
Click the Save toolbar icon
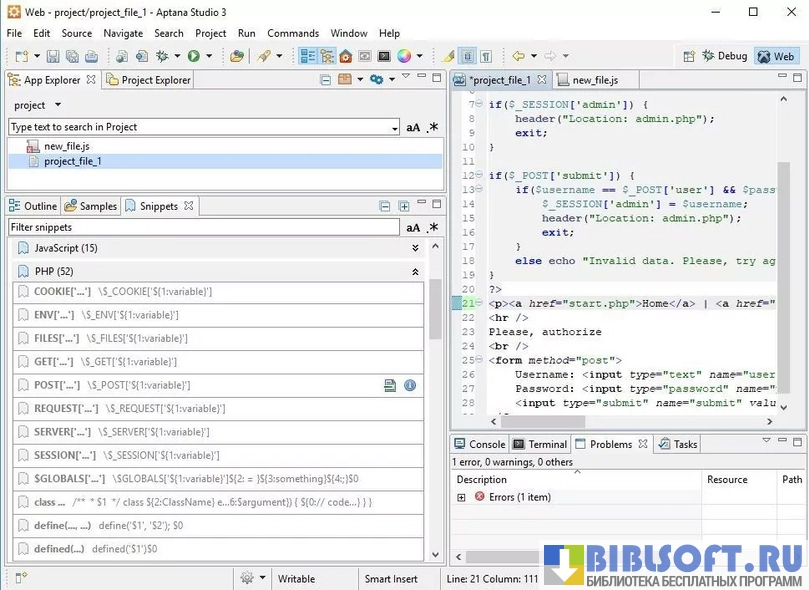(x=53, y=57)
